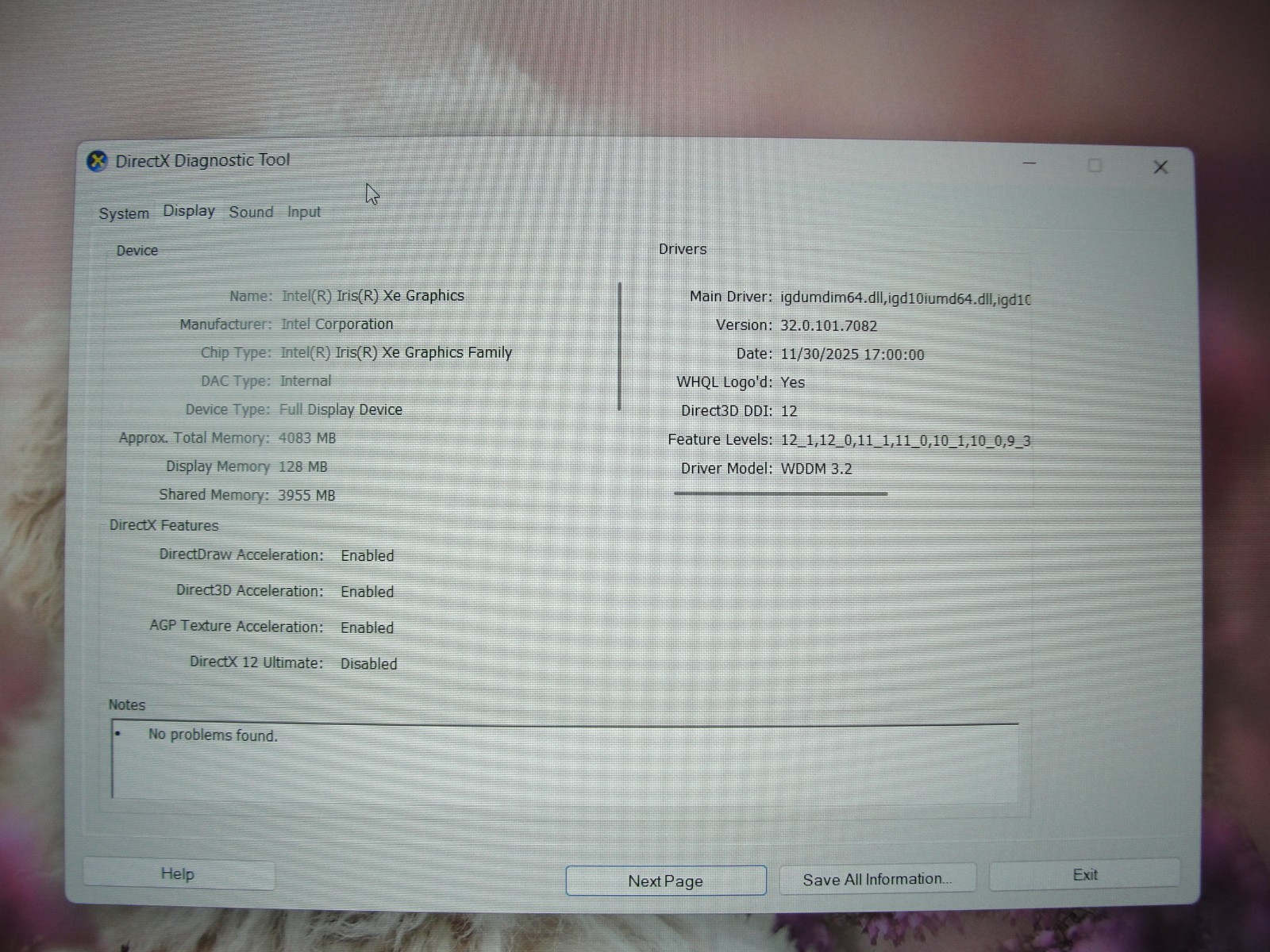The height and width of the screenshot is (952, 1270).
Task: Click the driver date '11/30/2025 17:00:00'
Action: coord(852,355)
